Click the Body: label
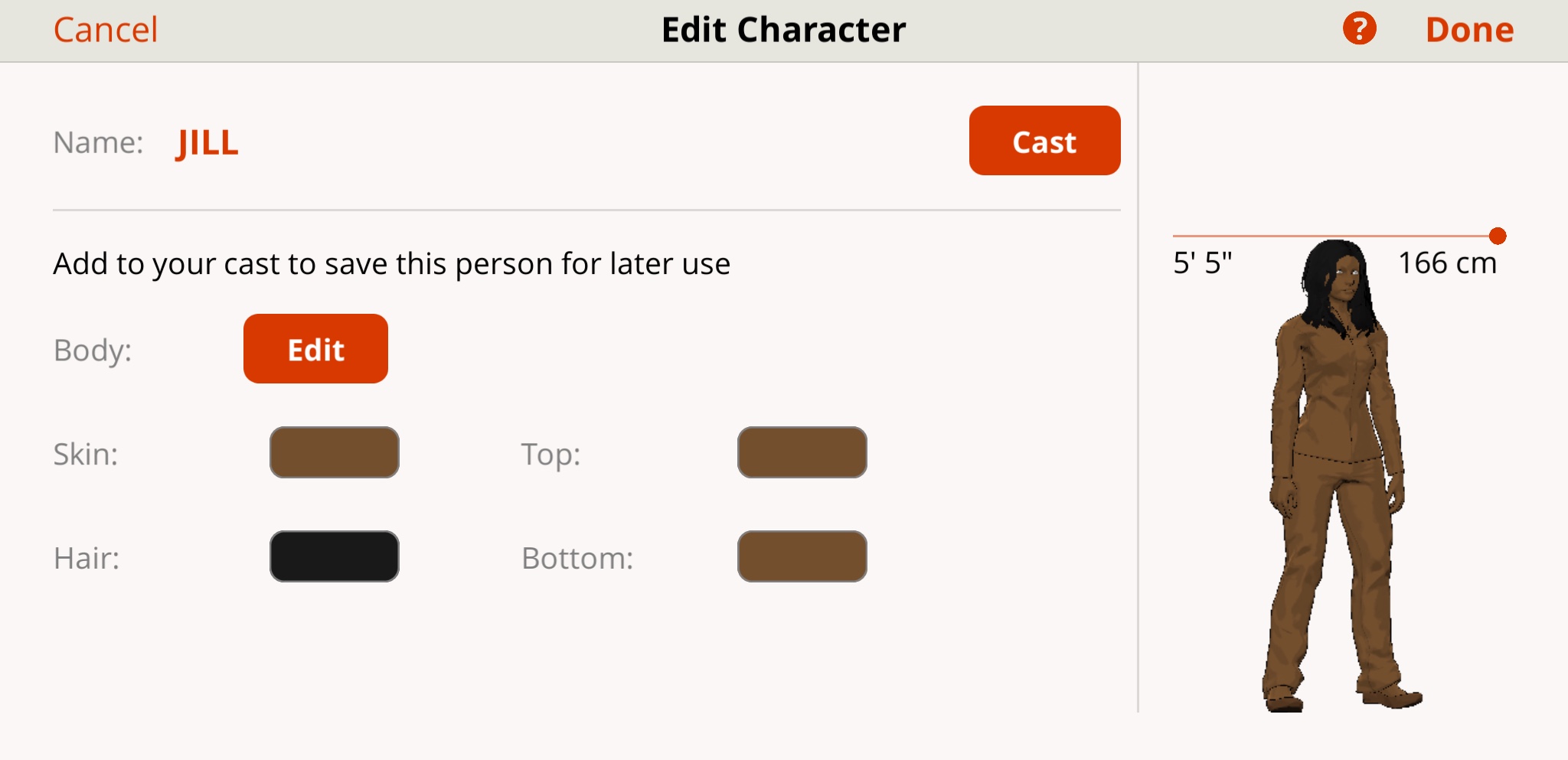The width and height of the screenshot is (1568, 760). (x=93, y=351)
